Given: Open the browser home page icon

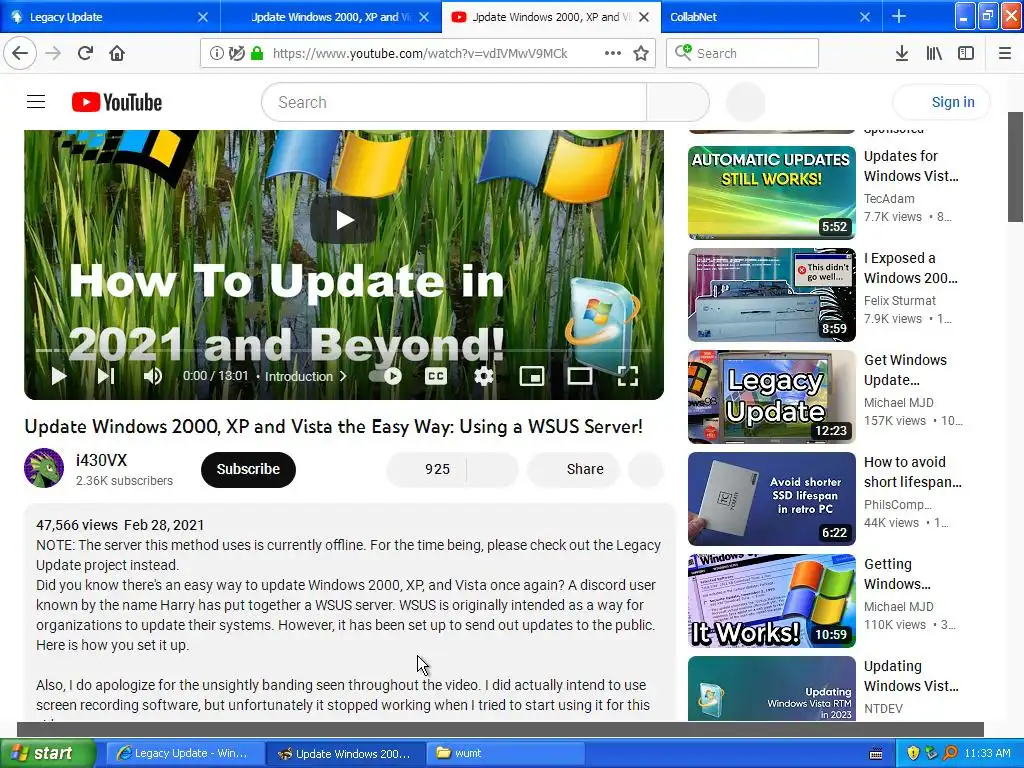Looking at the screenshot, I should pos(117,53).
